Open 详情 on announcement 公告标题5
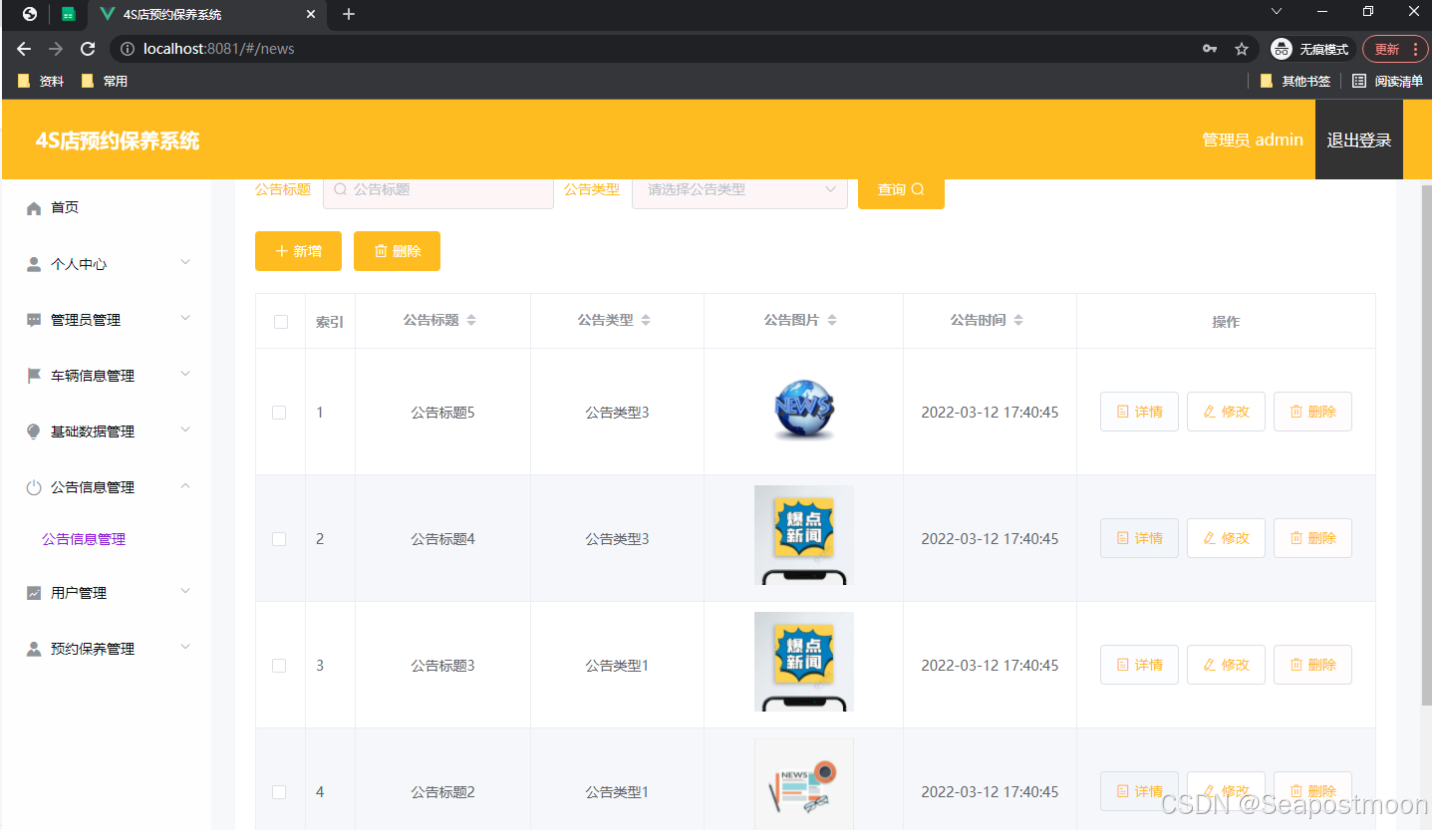 click(1138, 411)
